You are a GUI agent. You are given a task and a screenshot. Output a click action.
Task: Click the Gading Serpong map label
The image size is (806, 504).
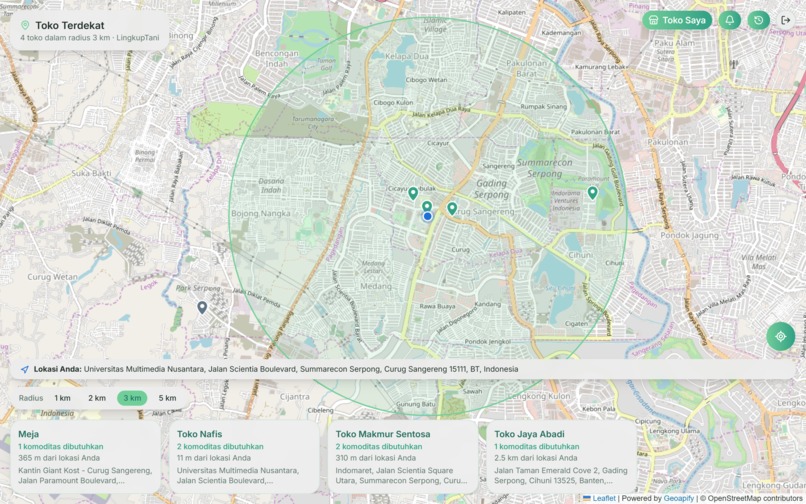[491, 189]
